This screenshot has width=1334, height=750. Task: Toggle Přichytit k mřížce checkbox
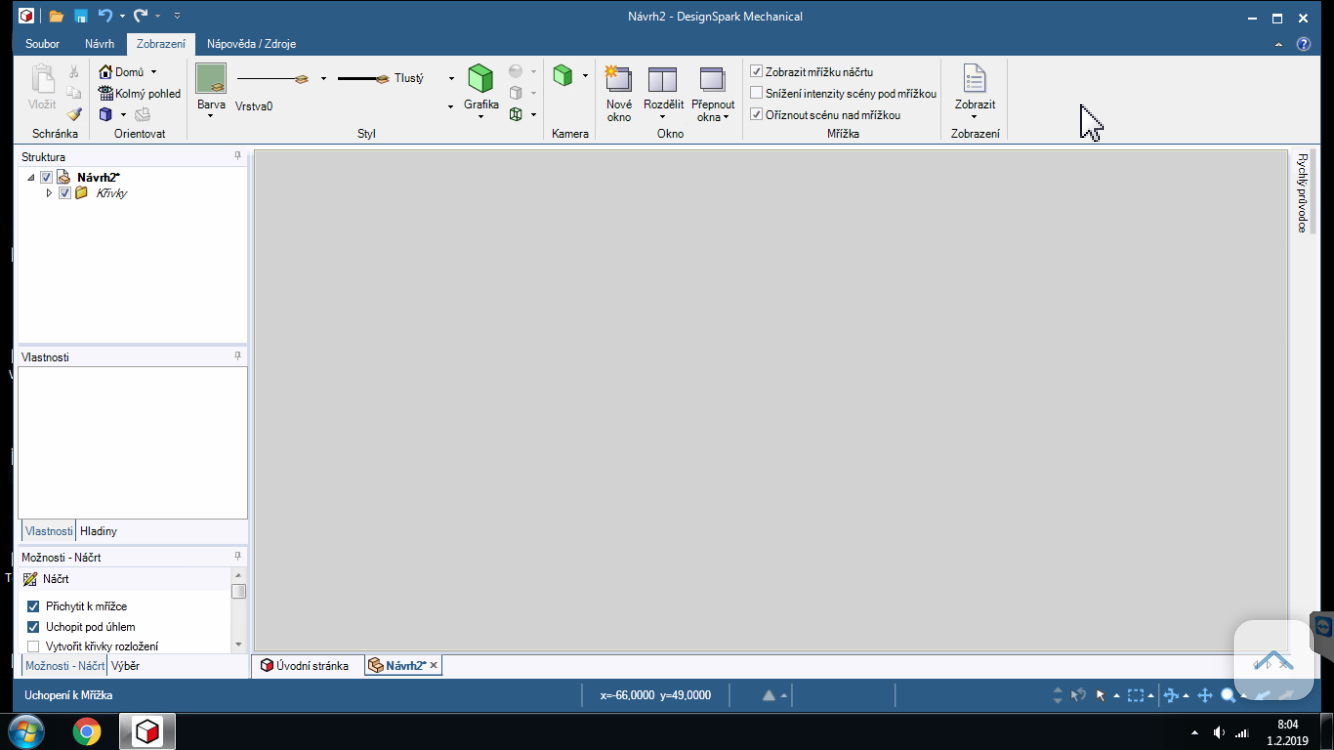[x=33, y=606]
